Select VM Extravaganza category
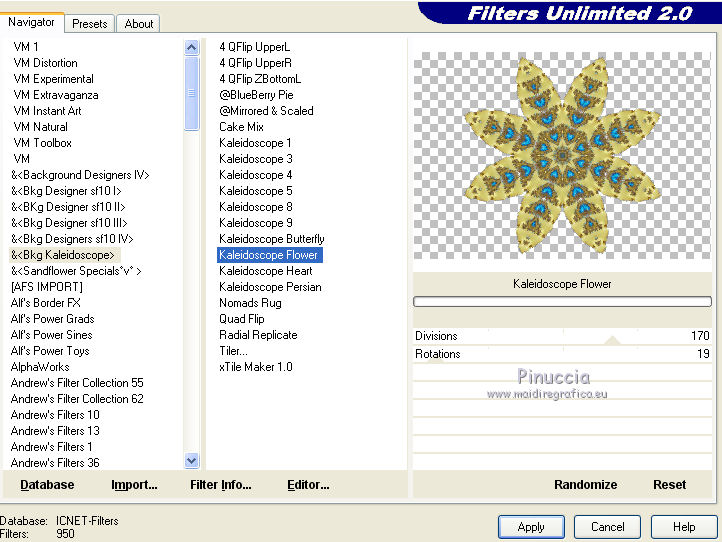This screenshot has width=722, height=542. pos(56,95)
